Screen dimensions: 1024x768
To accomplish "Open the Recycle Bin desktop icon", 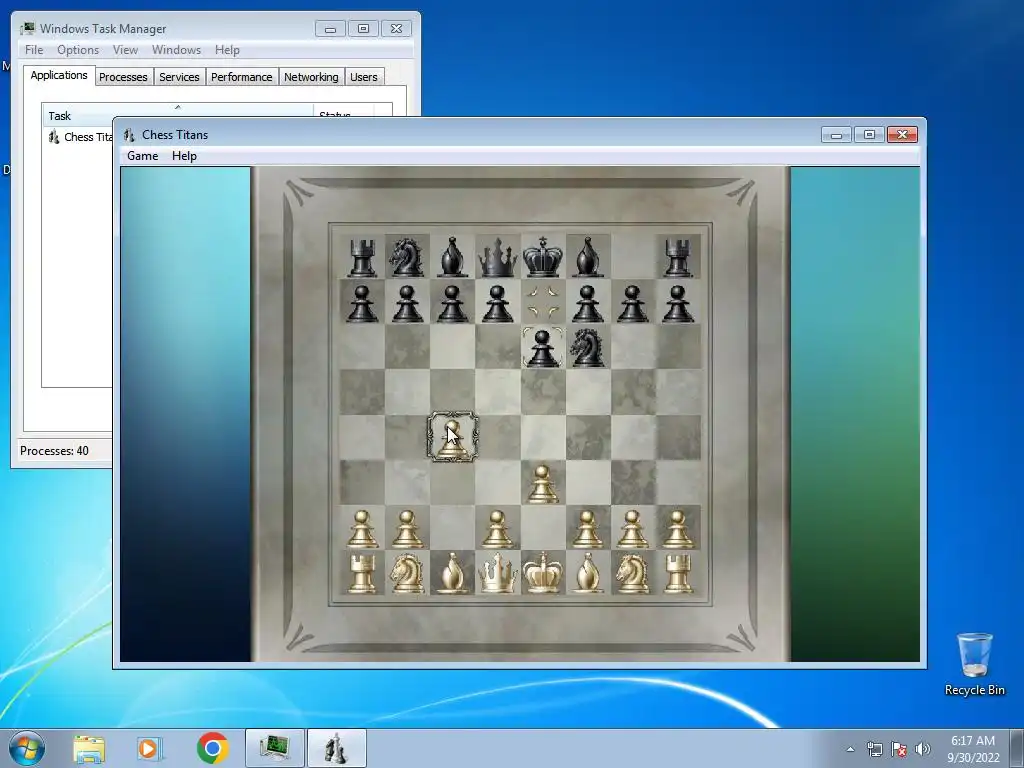I will coord(974,664).
